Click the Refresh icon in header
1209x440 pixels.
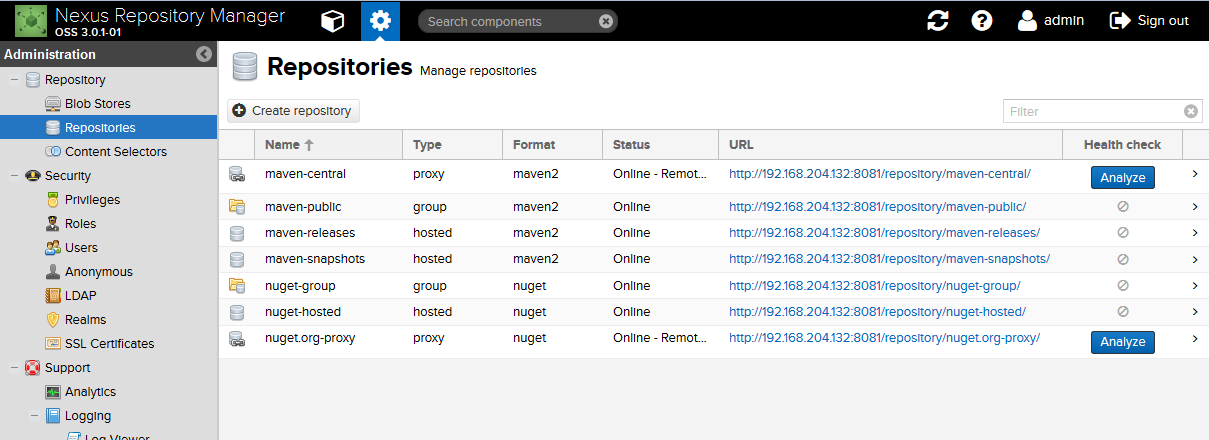point(937,21)
